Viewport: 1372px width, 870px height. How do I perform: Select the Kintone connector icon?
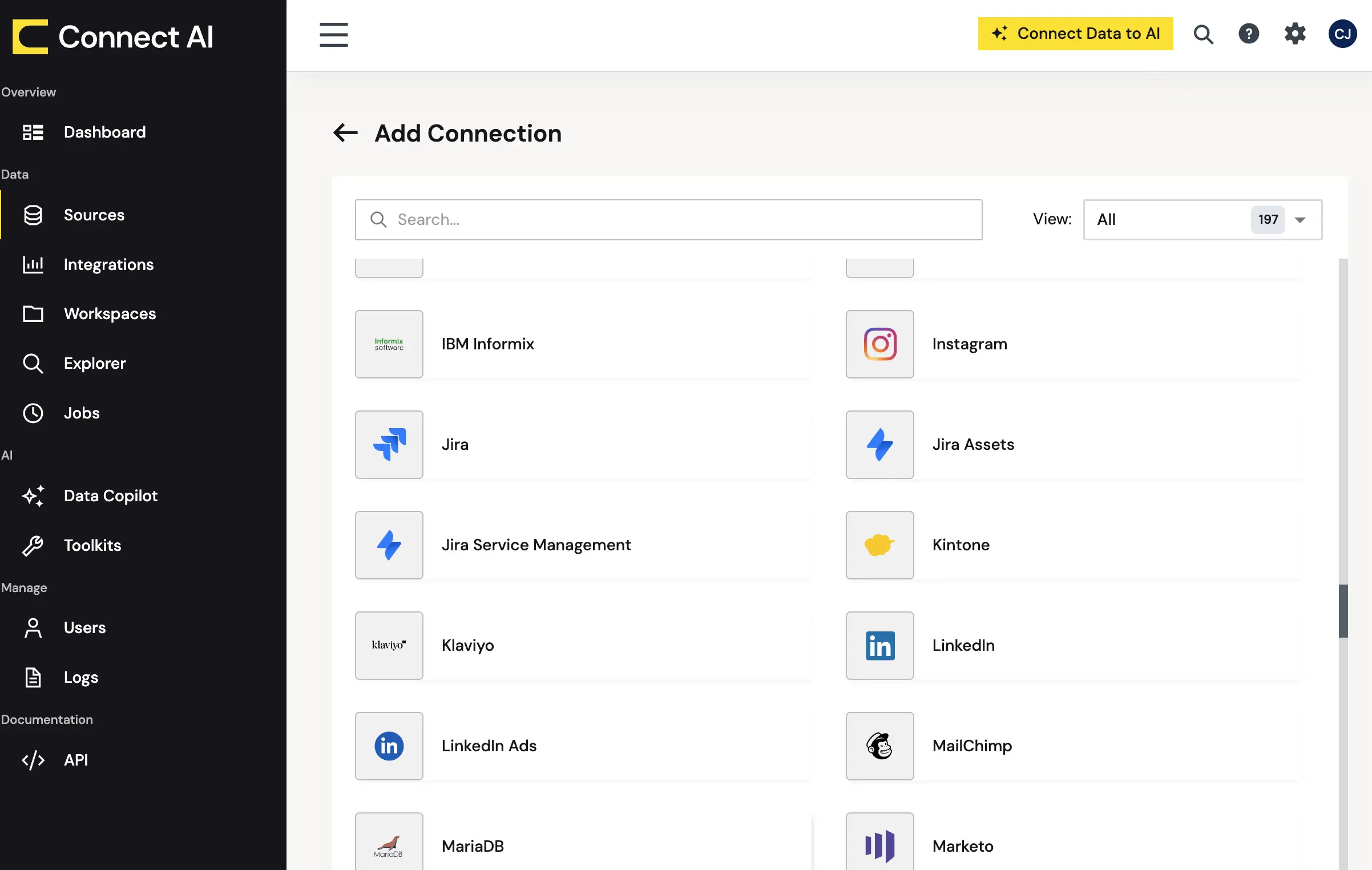[880, 545]
